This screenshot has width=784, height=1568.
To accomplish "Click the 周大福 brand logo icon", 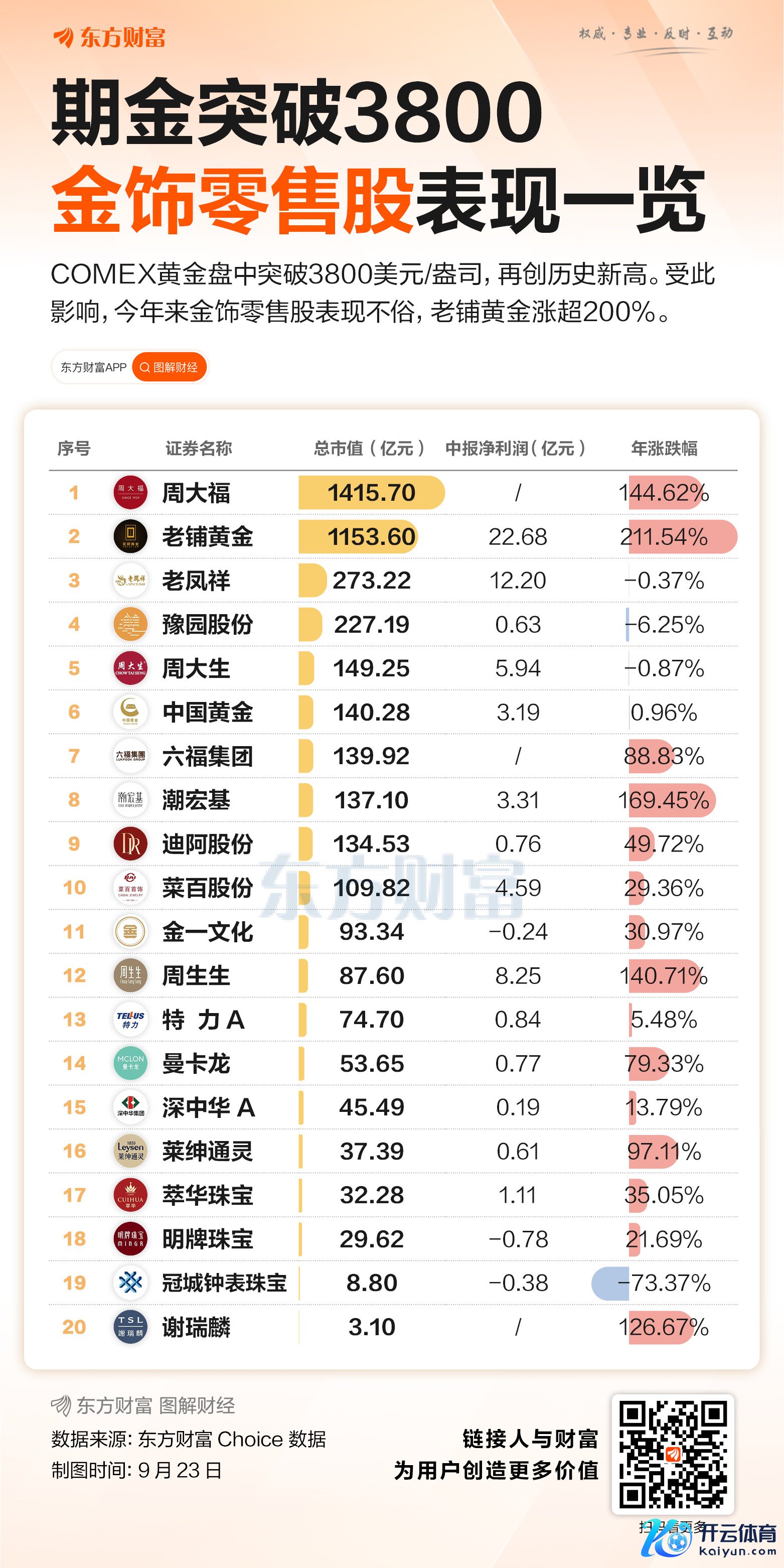I will (130, 492).
